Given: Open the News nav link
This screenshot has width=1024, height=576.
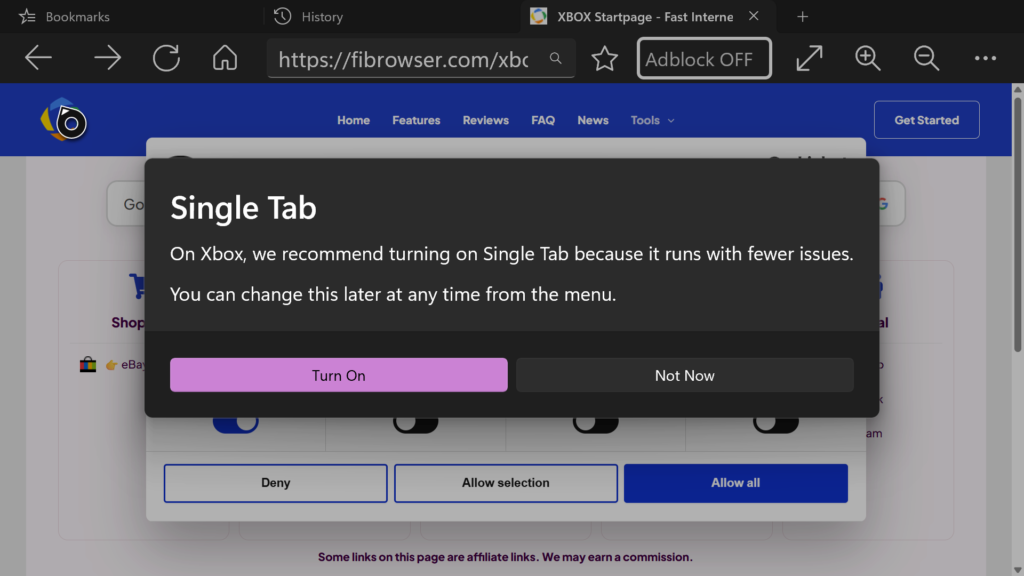Looking at the screenshot, I should (x=593, y=120).
